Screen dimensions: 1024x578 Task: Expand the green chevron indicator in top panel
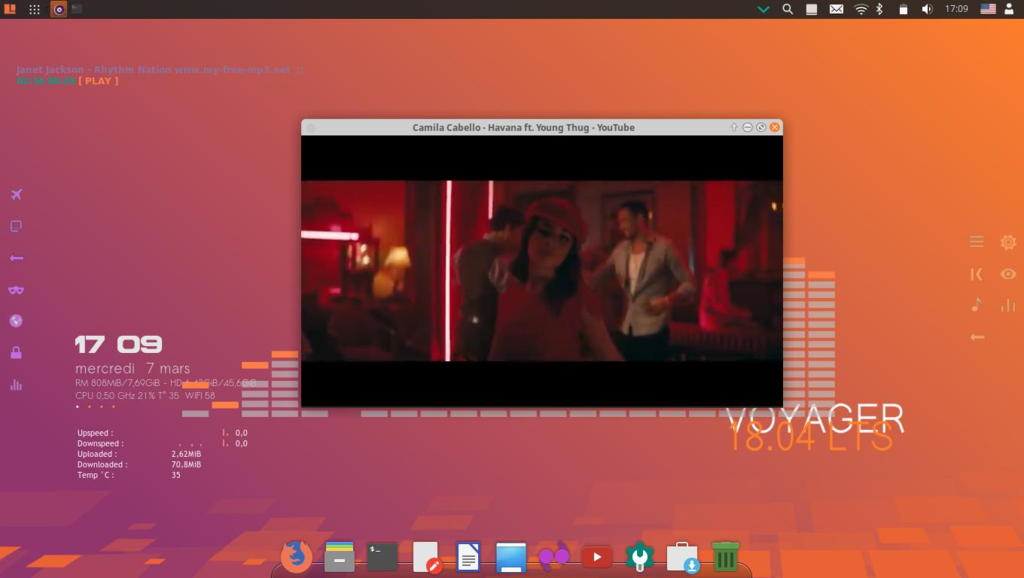coord(763,9)
